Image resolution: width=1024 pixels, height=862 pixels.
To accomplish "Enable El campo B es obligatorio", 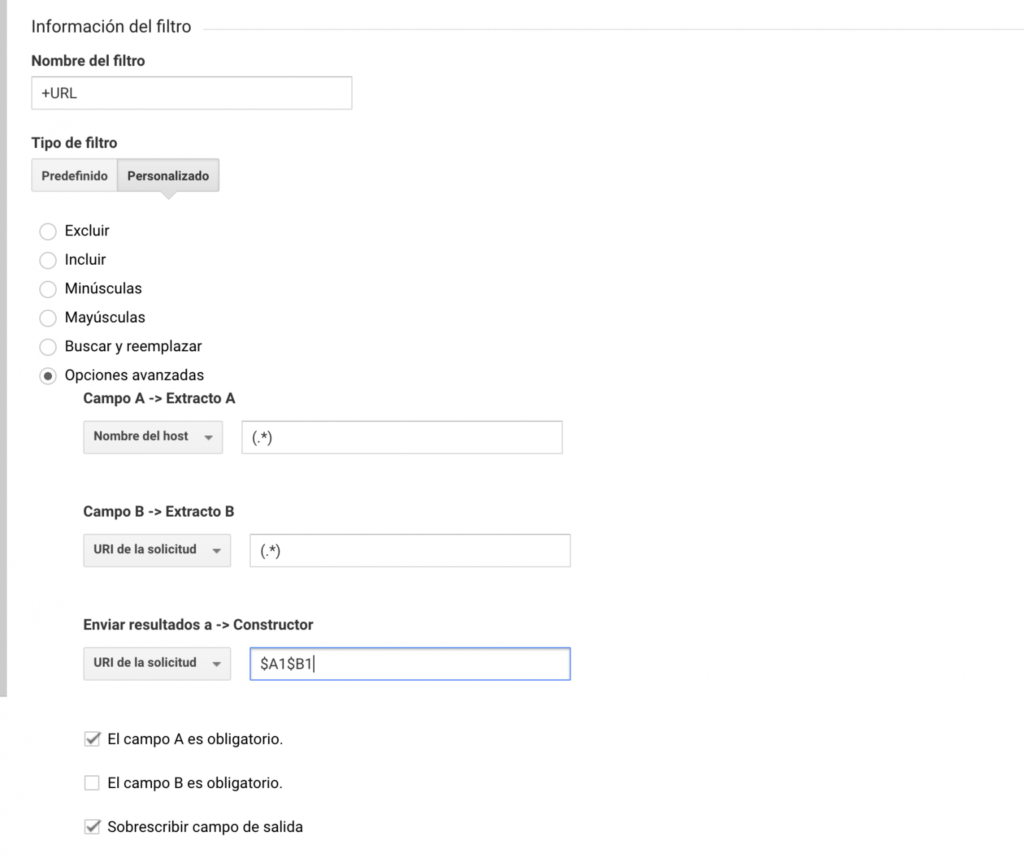I will point(92,783).
